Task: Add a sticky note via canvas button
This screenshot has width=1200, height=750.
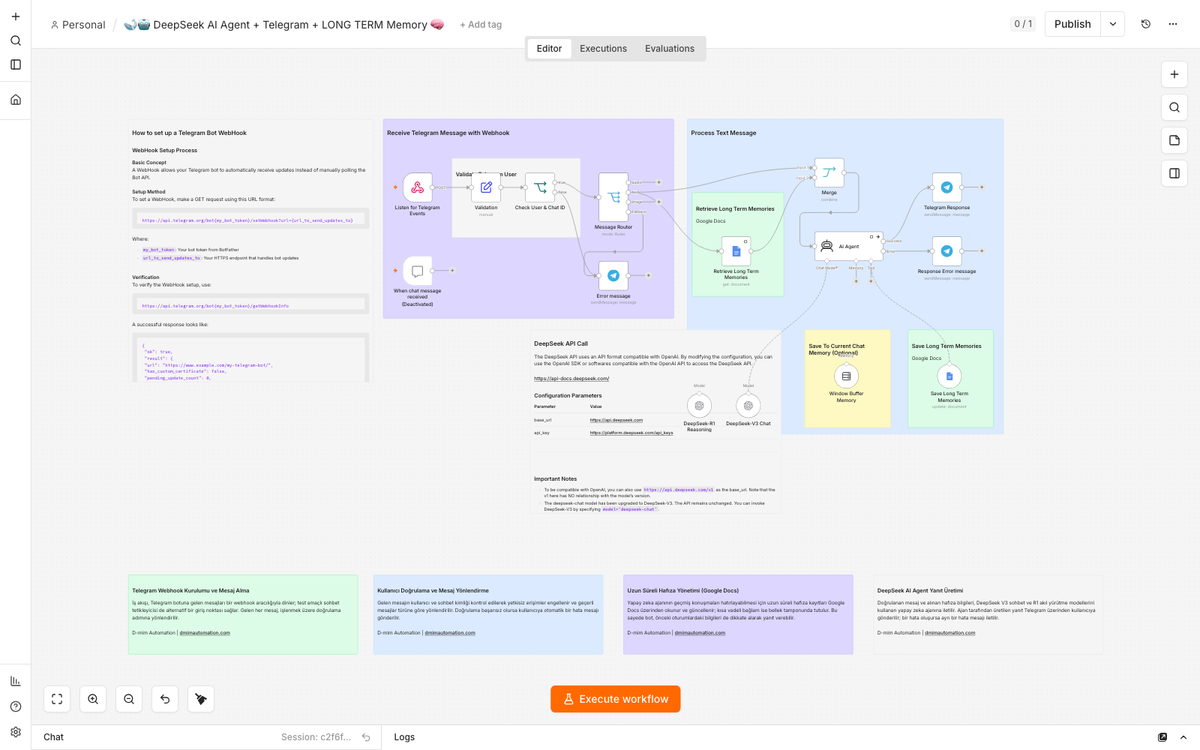Action: pos(1174,141)
